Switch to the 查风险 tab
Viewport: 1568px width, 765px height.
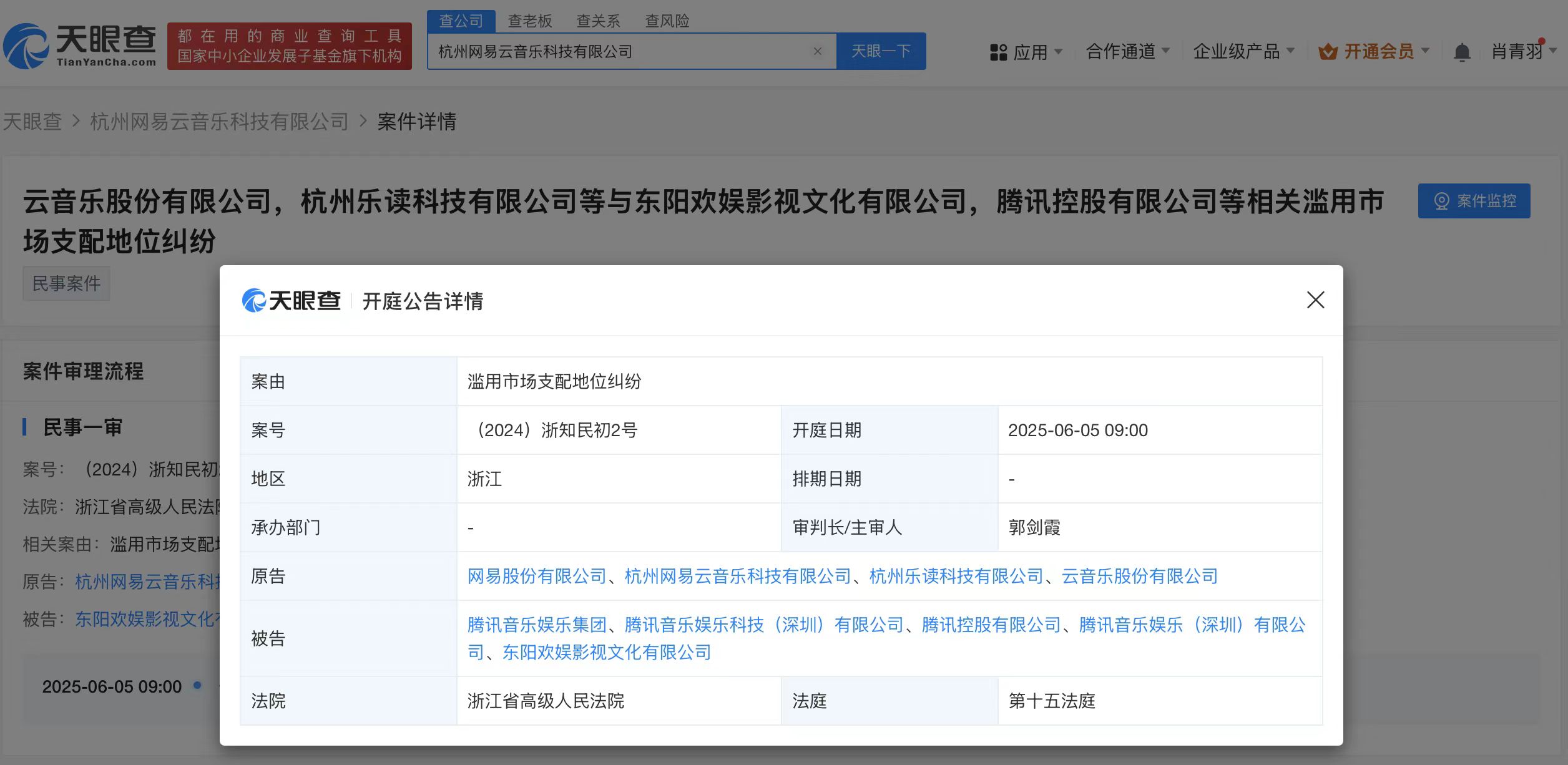667,21
